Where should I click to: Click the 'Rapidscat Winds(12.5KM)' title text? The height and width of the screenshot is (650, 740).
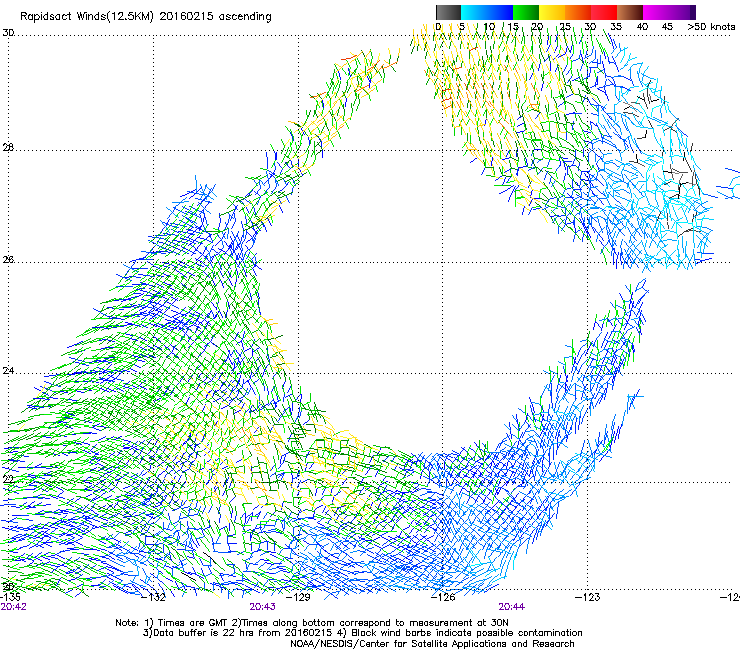click(87, 17)
